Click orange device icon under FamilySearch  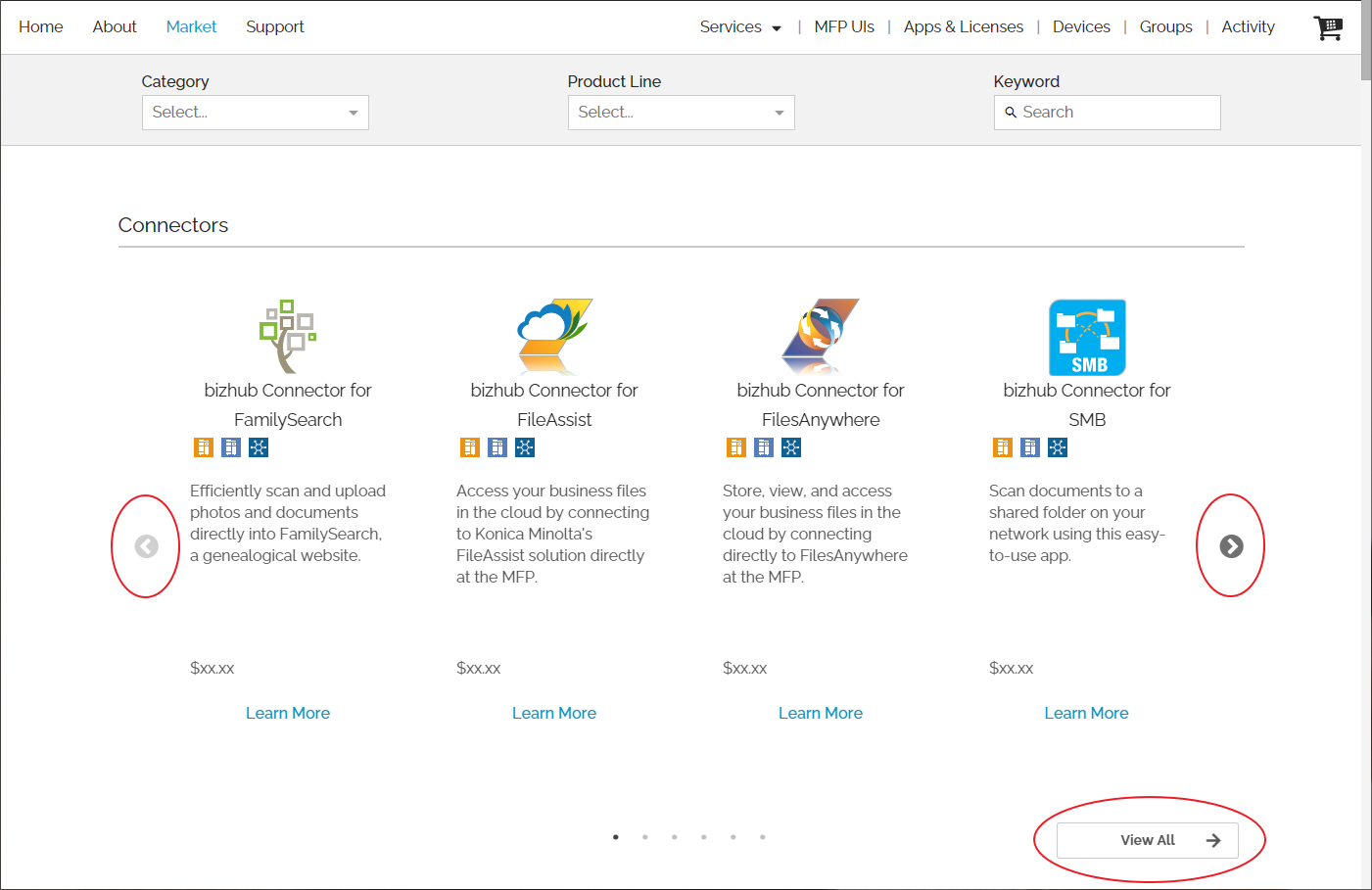204,447
